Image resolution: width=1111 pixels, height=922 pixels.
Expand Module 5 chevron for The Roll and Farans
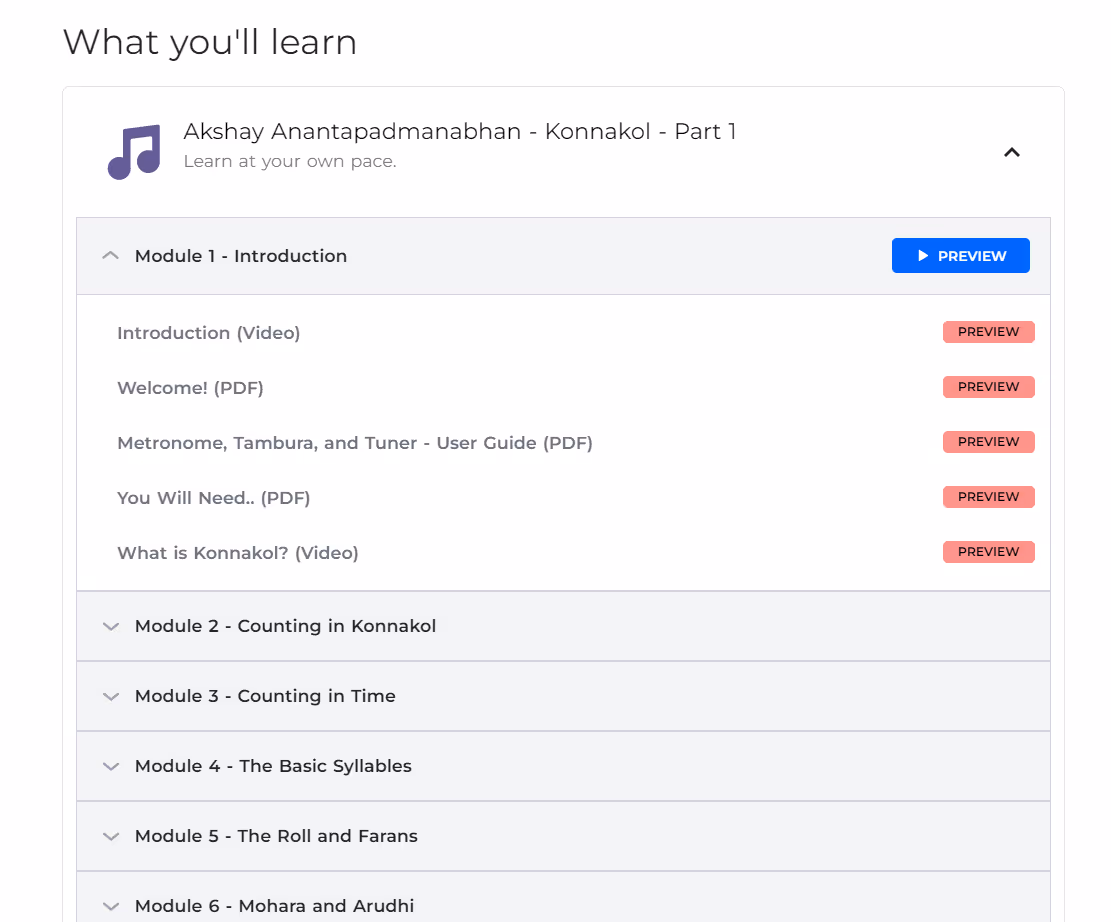[111, 836]
